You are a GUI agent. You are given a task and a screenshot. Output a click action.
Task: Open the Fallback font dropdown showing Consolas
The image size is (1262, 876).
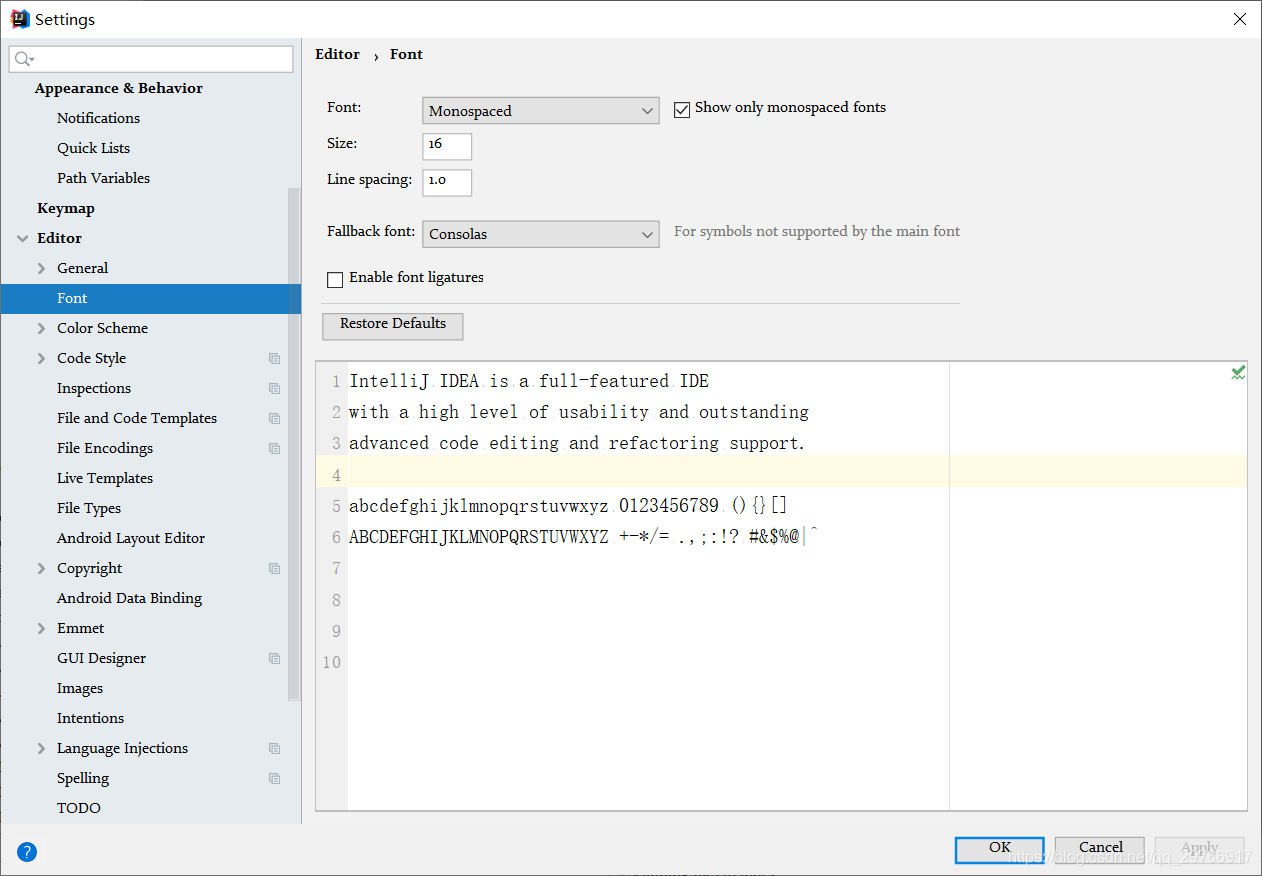(x=541, y=234)
